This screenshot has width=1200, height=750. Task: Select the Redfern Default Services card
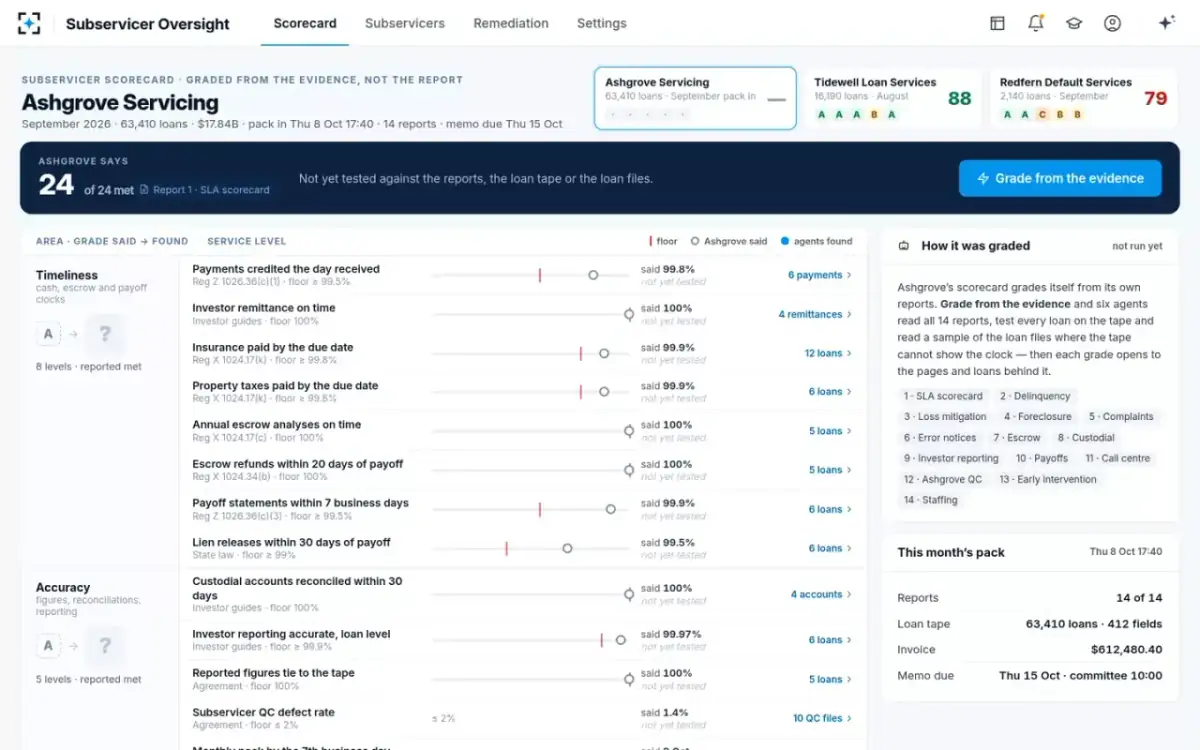(x=1083, y=98)
